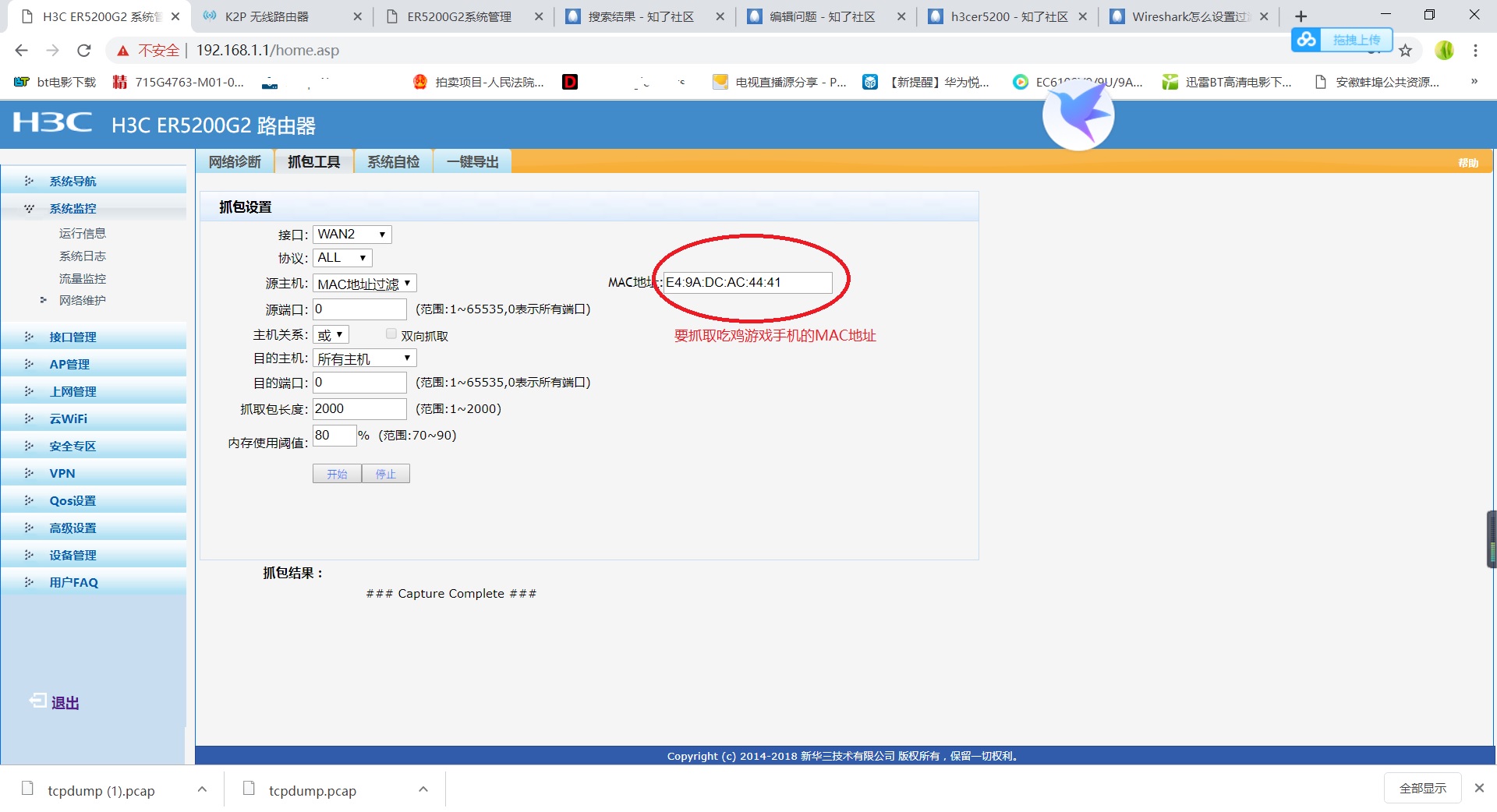
Task: Reload the router page
Action: (84, 51)
